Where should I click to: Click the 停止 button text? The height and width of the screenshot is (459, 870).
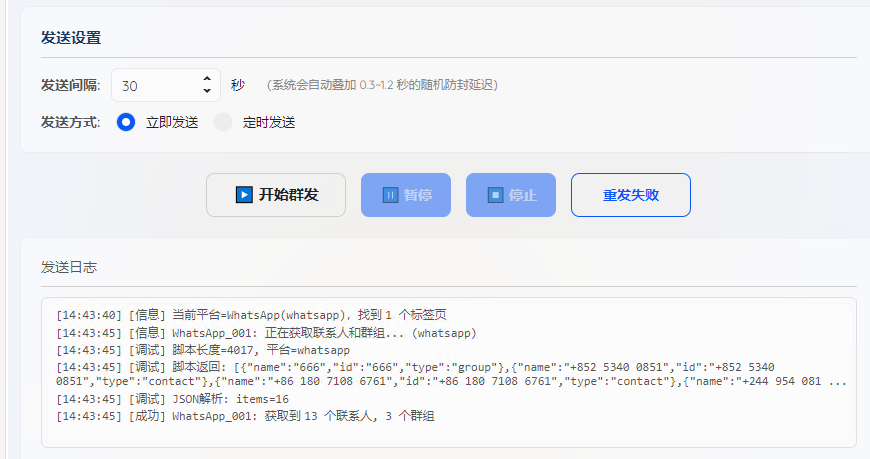pos(523,195)
